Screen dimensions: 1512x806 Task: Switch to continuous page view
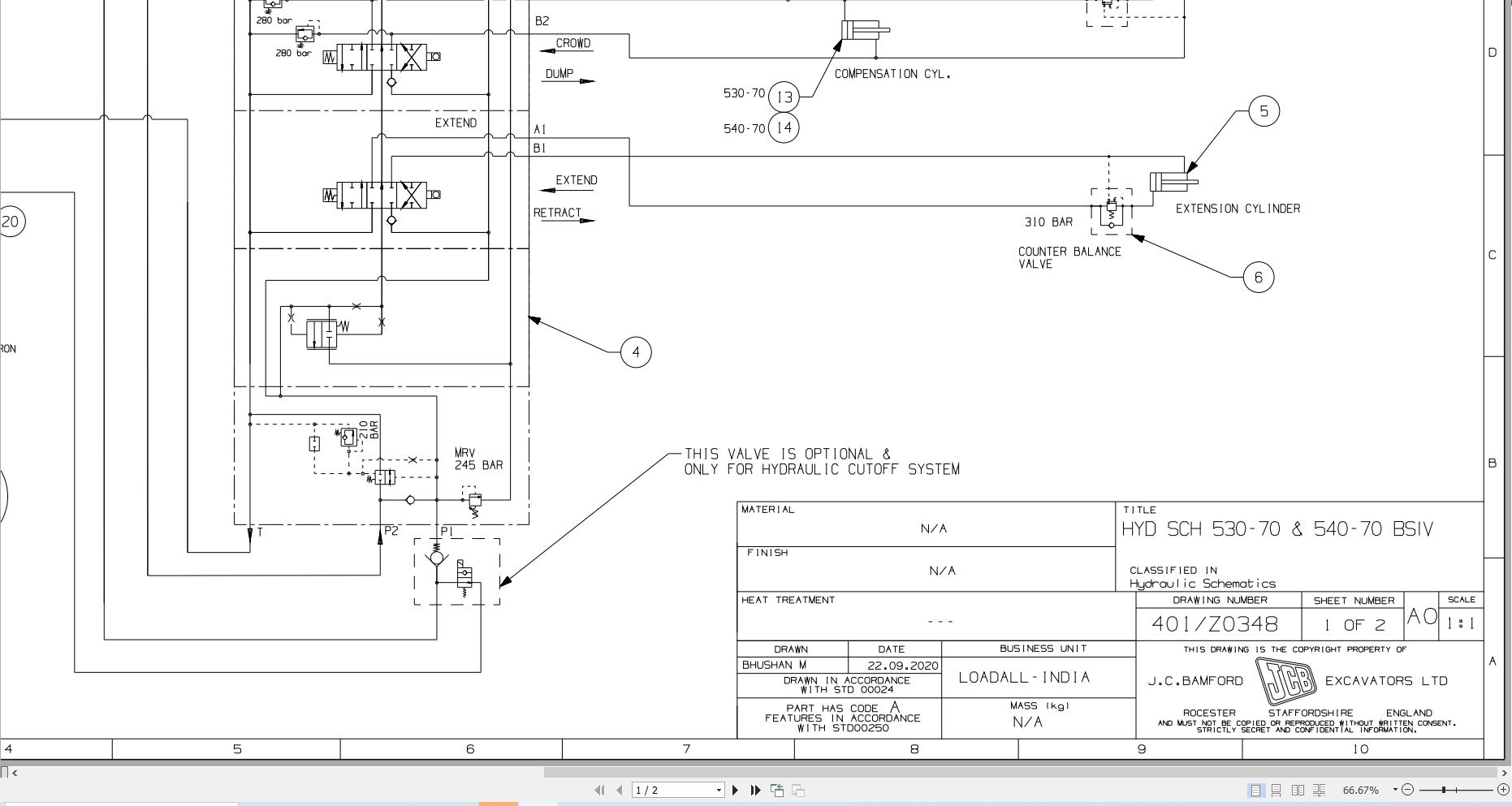click(1277, 790)
